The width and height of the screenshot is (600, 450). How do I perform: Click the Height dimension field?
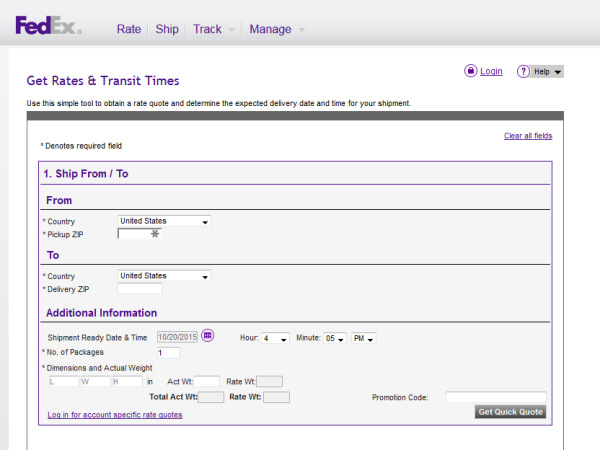(127, 382)
